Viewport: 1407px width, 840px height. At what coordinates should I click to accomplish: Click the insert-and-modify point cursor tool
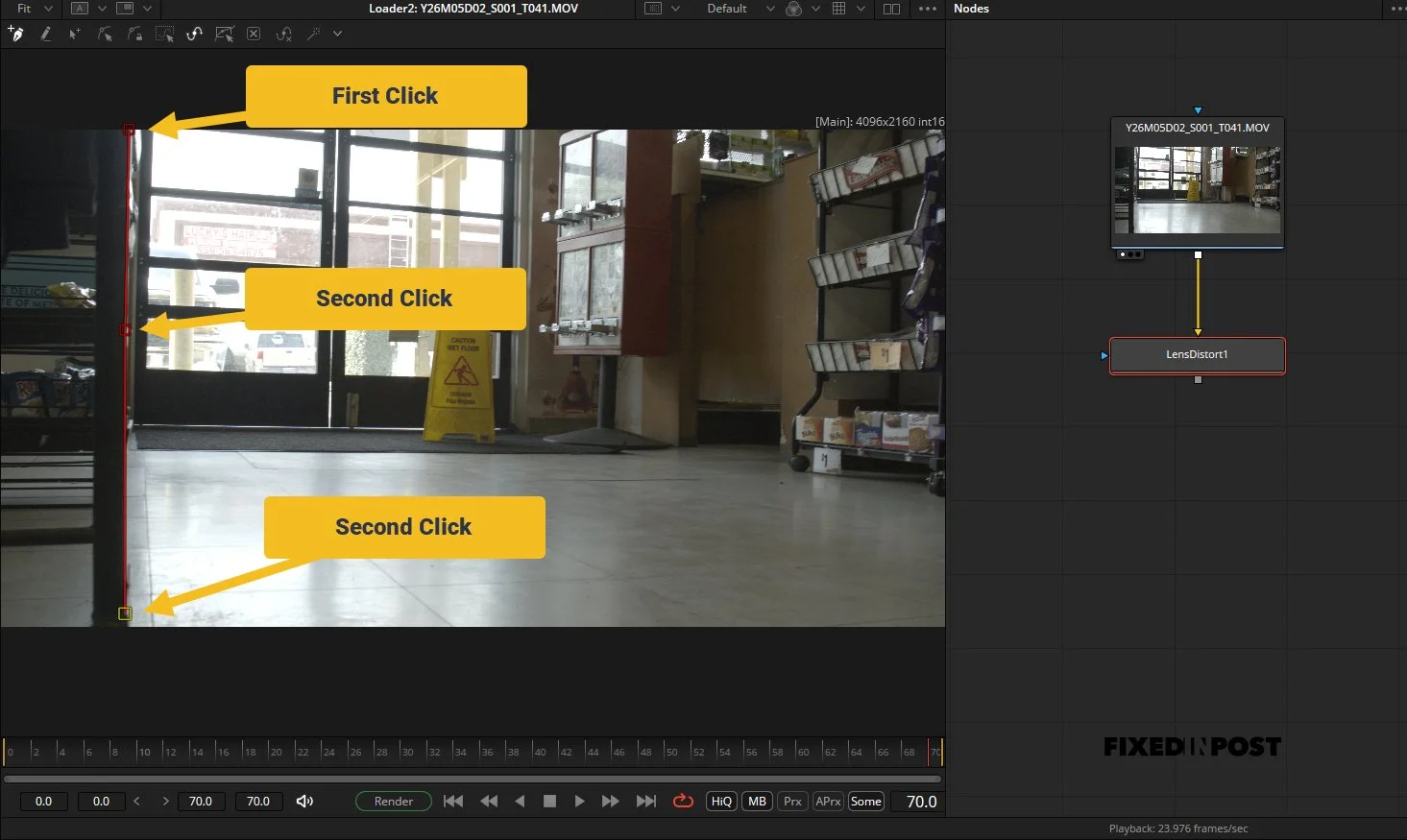click(75, 34)
